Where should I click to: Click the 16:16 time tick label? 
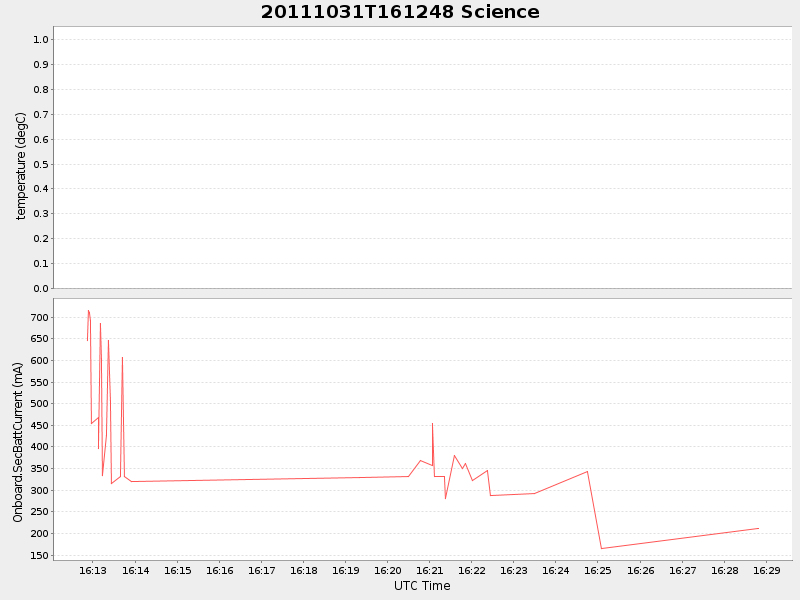pyautogui.click(x=219, y=570)
